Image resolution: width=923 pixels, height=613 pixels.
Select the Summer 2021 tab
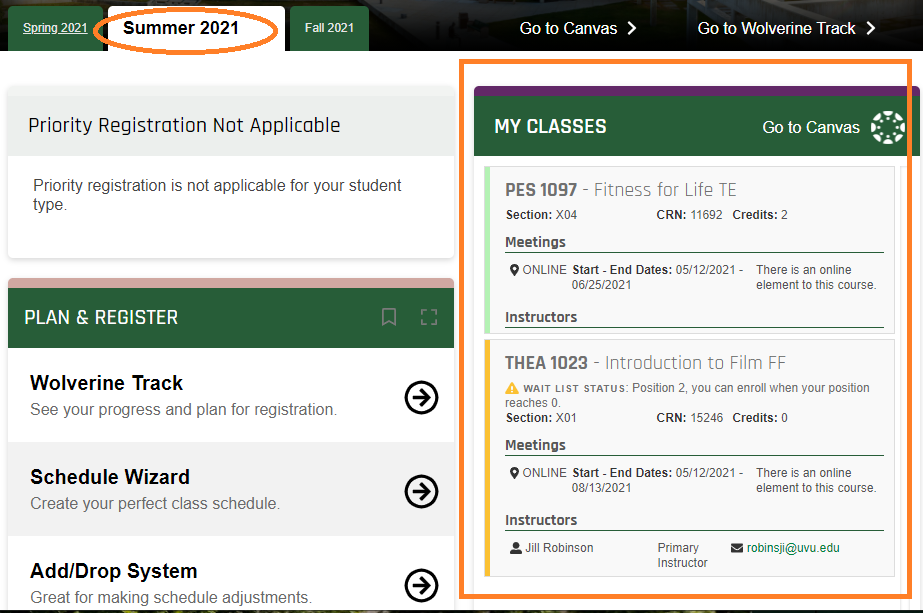[x=181, y=28]
